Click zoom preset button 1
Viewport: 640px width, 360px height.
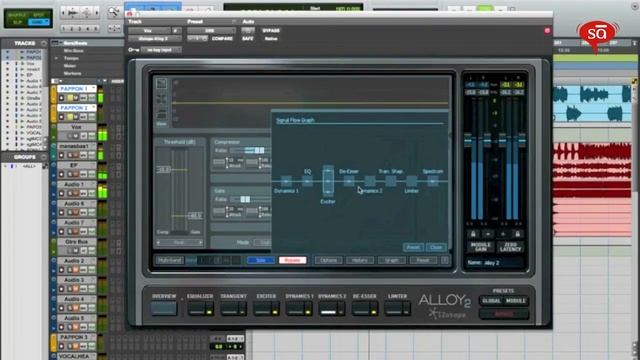[64, 29]
